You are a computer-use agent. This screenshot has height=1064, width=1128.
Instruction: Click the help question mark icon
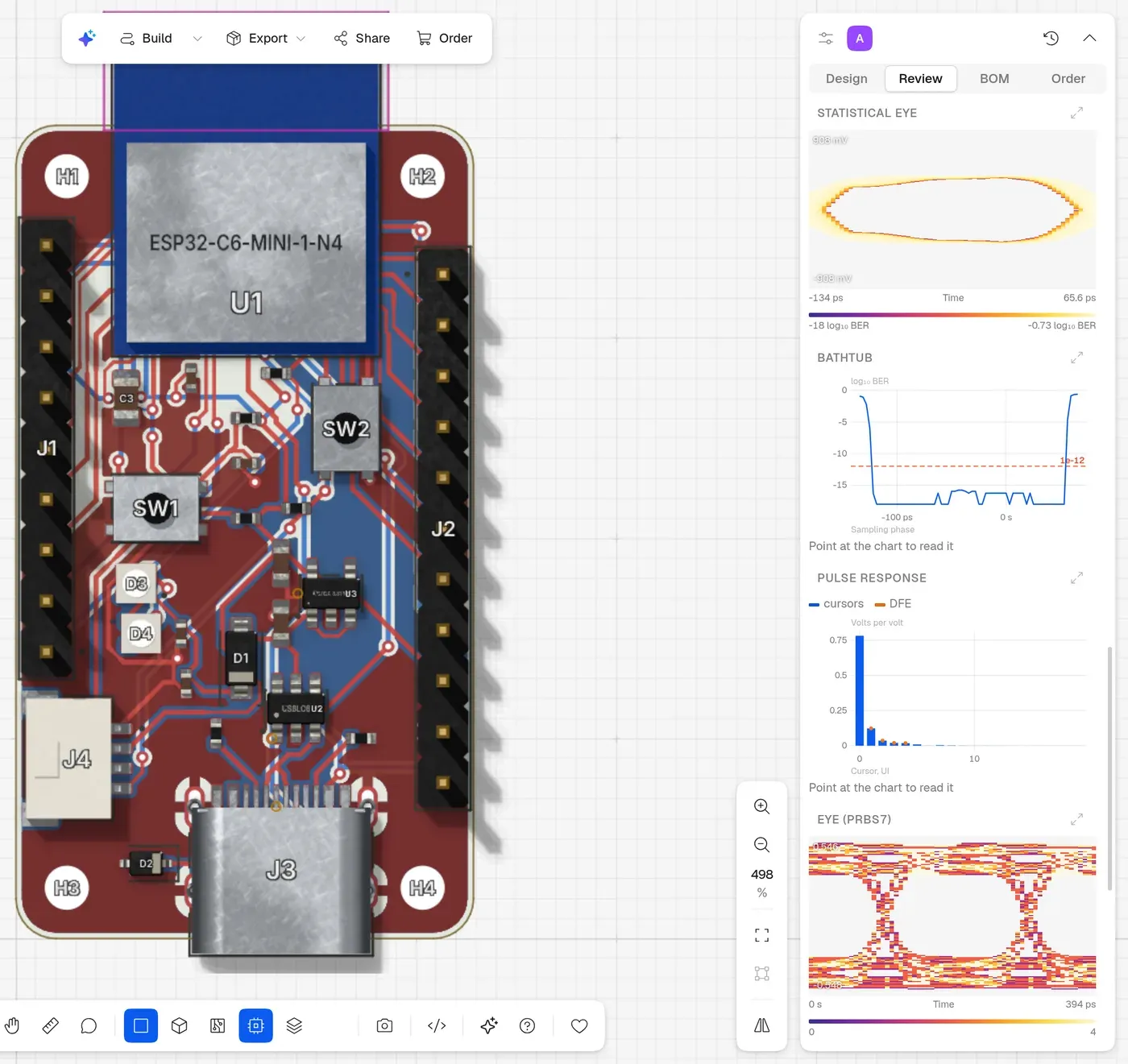tap(527, 1025)
